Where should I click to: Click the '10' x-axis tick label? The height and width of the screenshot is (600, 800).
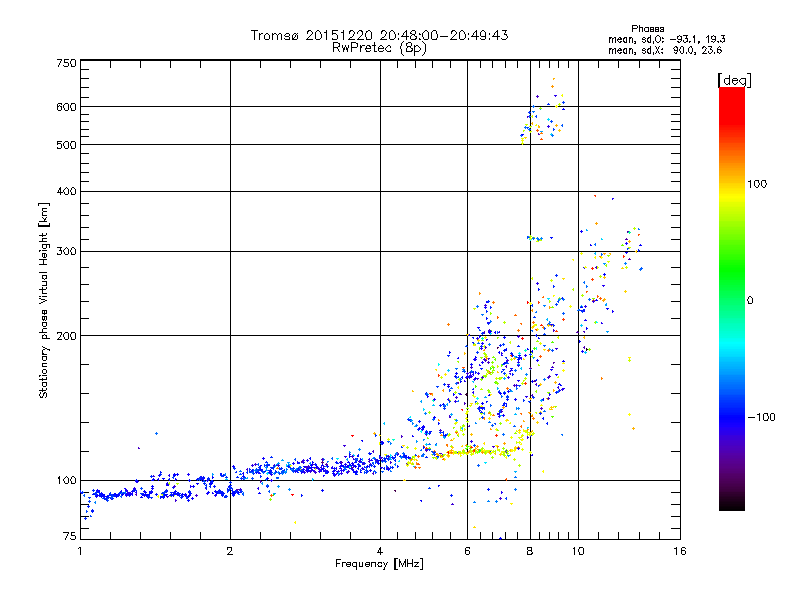point(578,551)
